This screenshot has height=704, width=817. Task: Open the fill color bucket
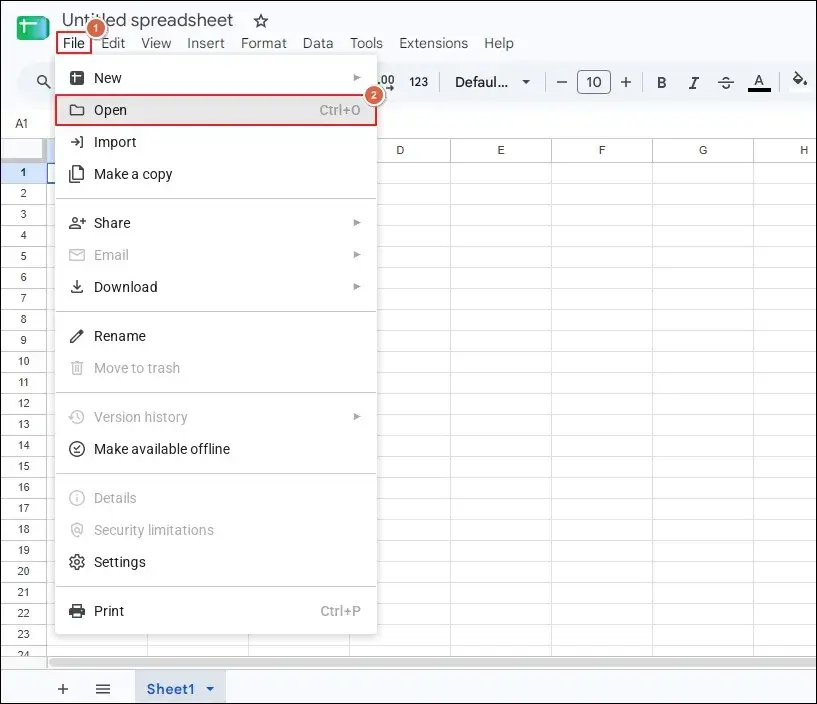click(x=799, y=80)
